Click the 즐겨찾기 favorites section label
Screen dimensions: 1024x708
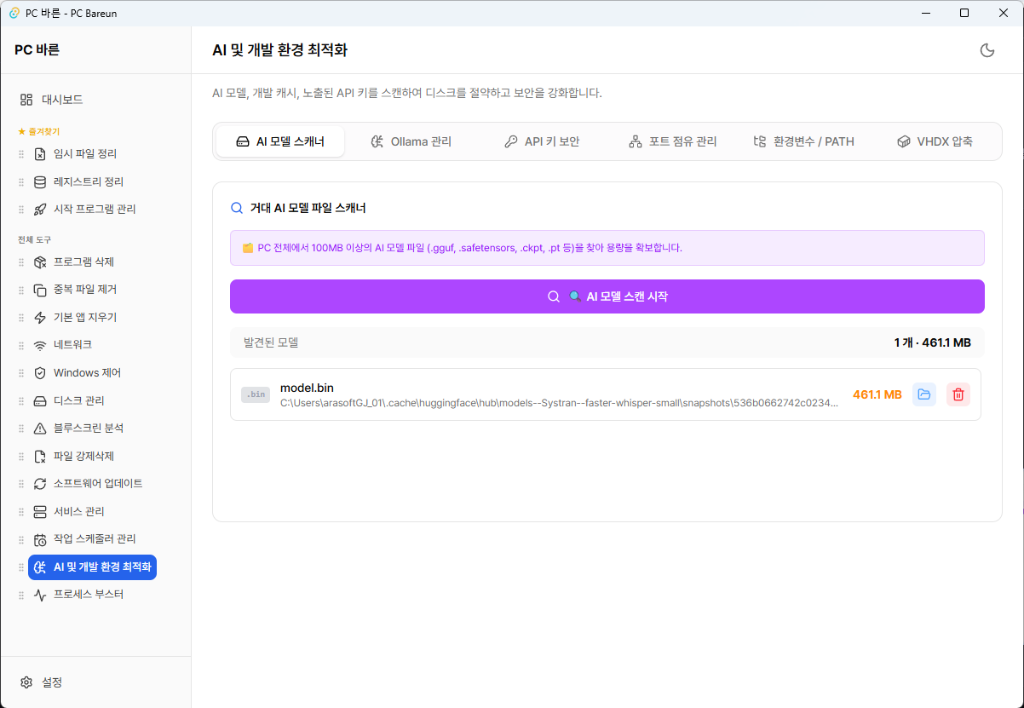click(x=39, y=131)
